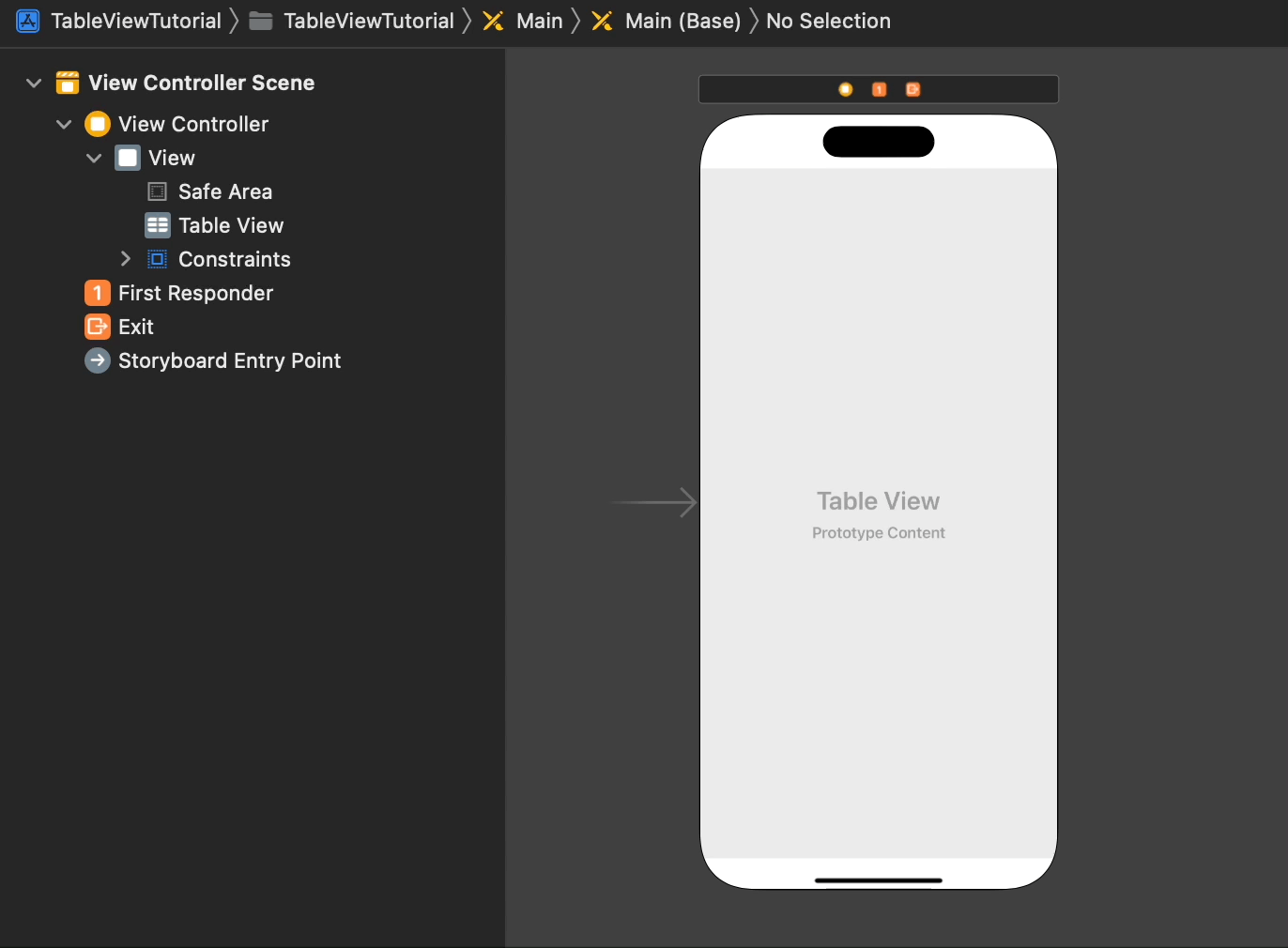Collapse the View Controller Scene disclosure arrow

click(34, 83)
